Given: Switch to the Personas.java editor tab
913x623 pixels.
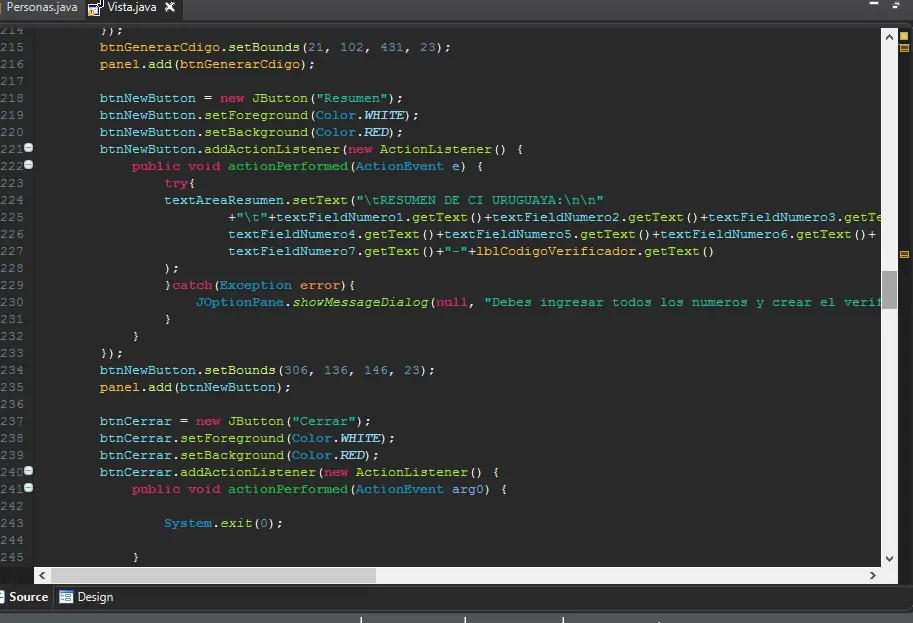Looking at the screenshot, I should click(41, 7).
